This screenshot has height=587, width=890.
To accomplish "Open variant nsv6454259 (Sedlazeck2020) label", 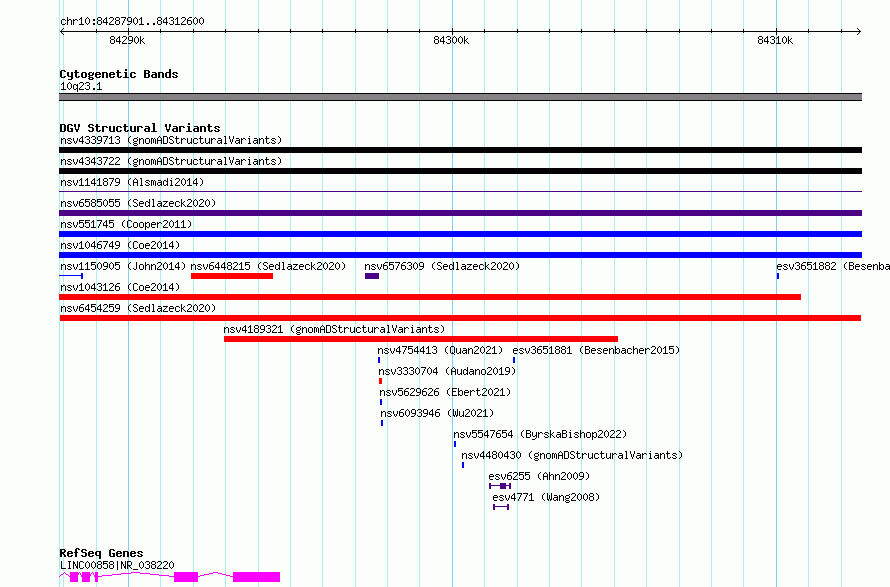I will pos(138,308).
